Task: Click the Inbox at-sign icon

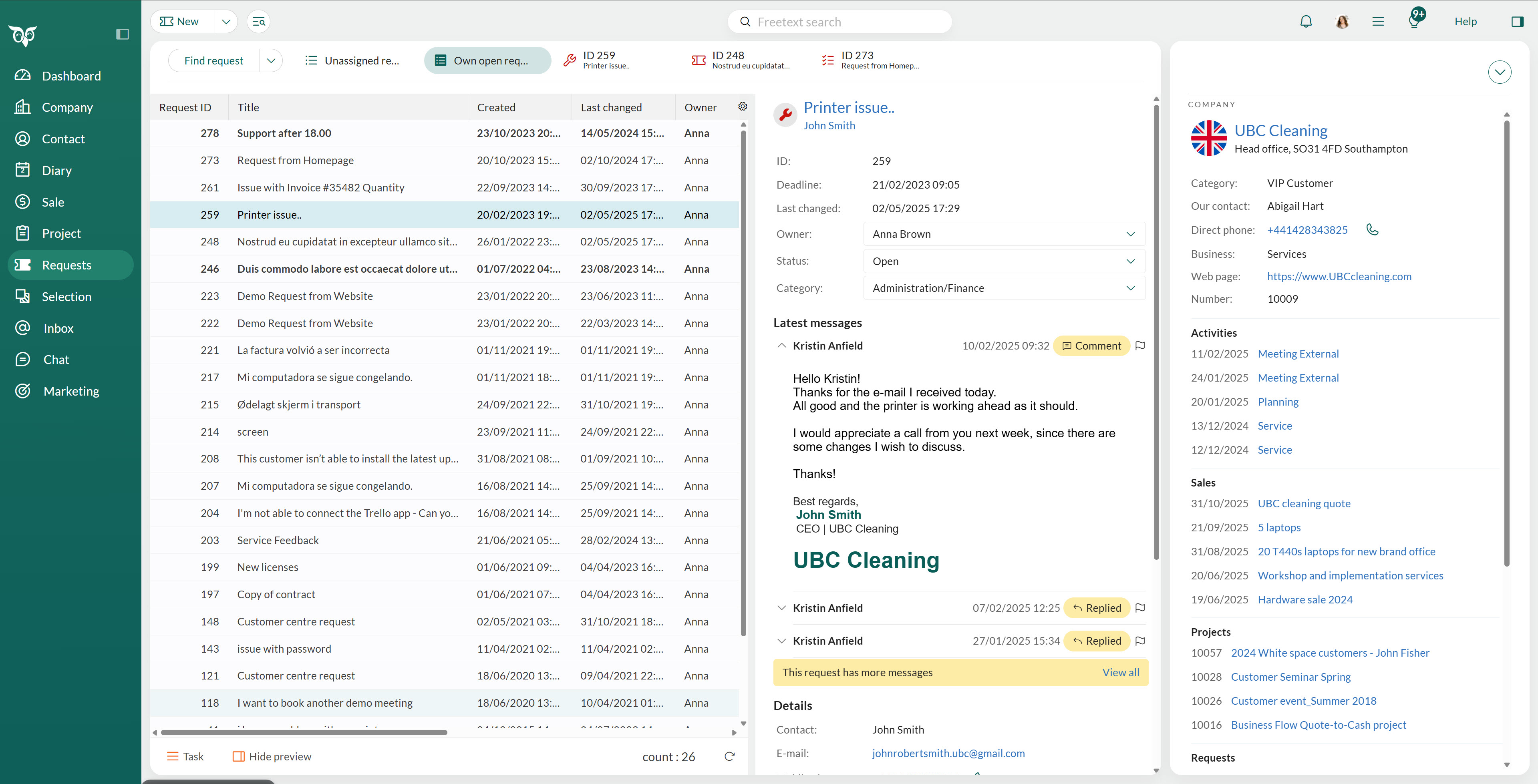Action: (x=23, y=328)
